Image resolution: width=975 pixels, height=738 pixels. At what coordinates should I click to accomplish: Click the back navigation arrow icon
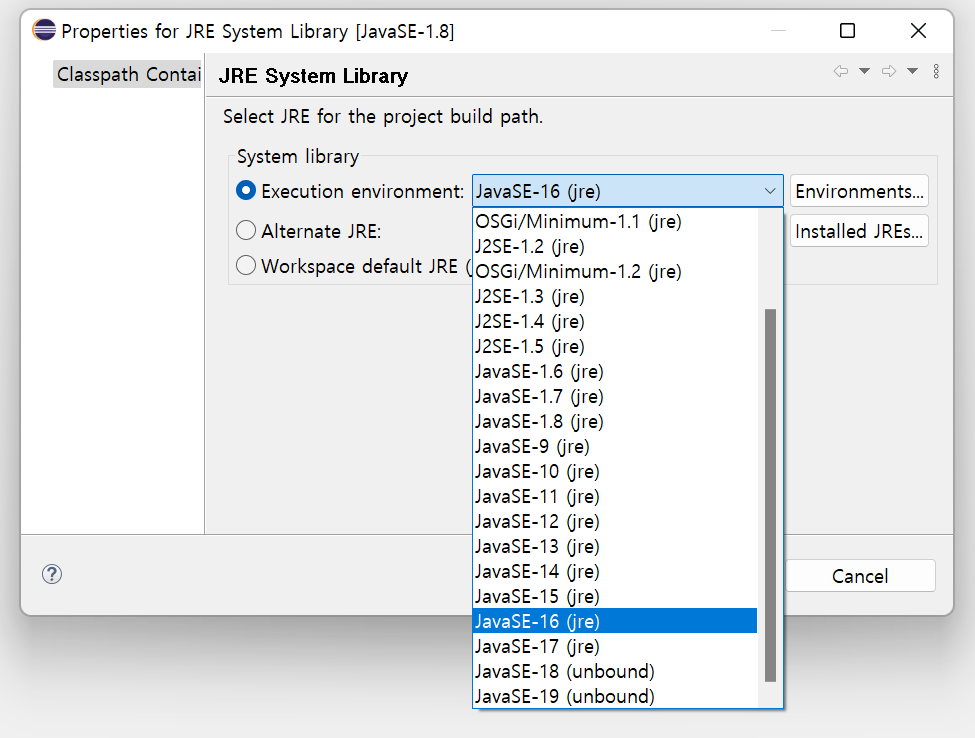point(841,71)
